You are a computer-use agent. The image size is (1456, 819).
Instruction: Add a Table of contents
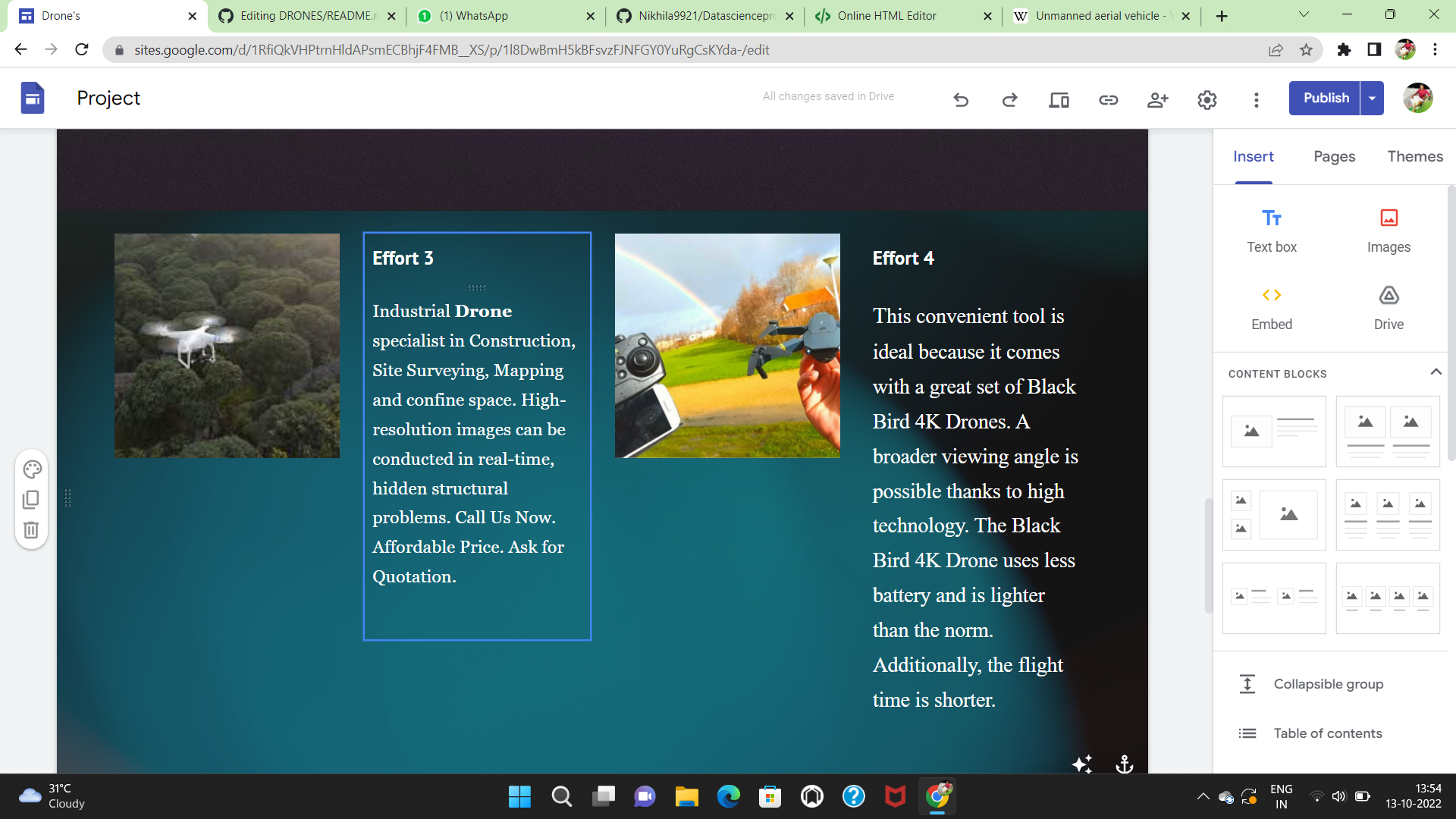click(x=1328, y=733)
